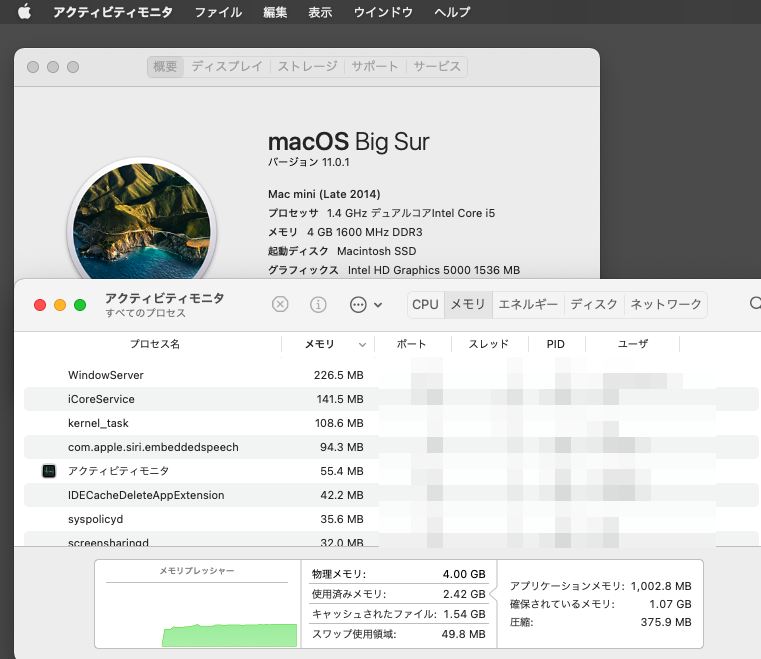Switch to サポート tab in About This Mac
This screenshot has height=659, width=761.
[x=375, y=66]
